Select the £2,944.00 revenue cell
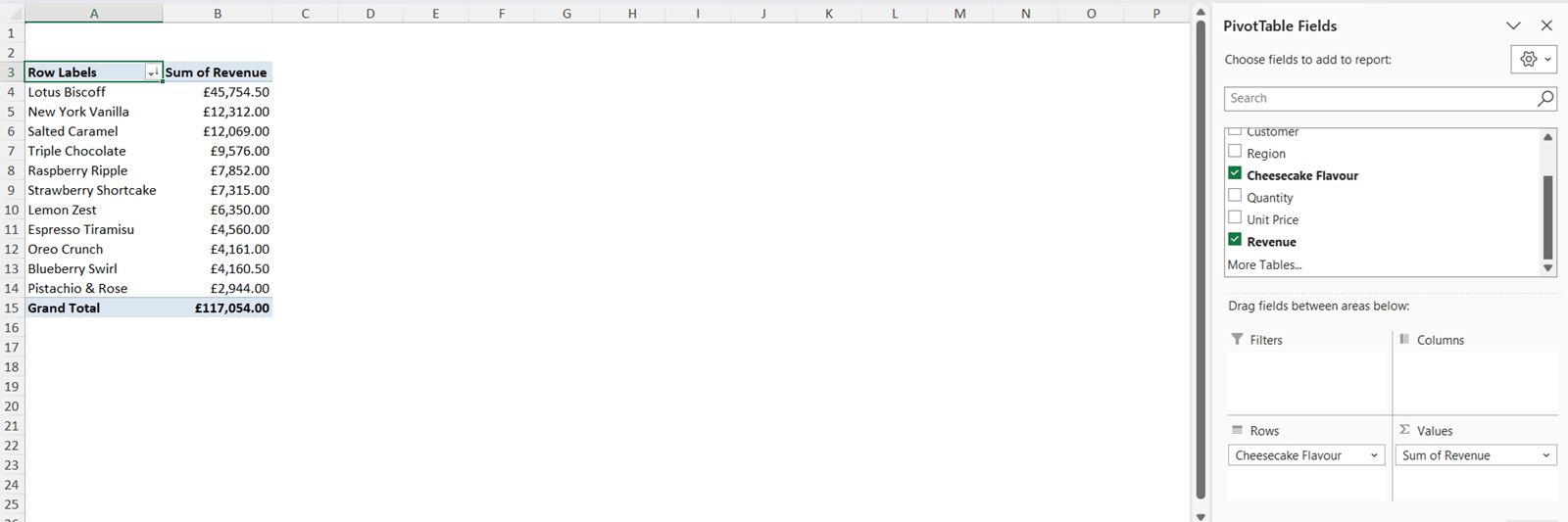Image resolution: width=1568 pixels, height=522 pixels. [218, 288]
